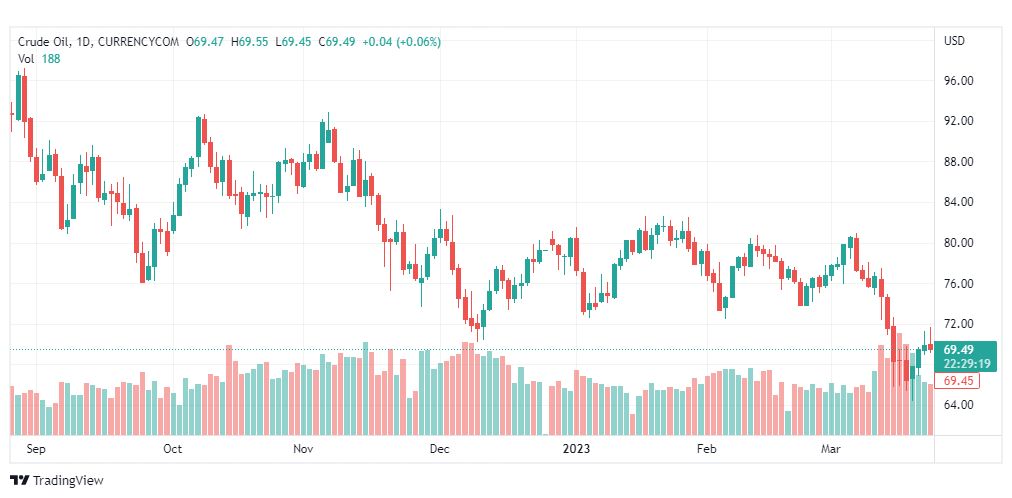Screen dimensions: 1012x498
Task: Select the Nov label on time axis
Action: pyautogui.click(x=304, y=449)
